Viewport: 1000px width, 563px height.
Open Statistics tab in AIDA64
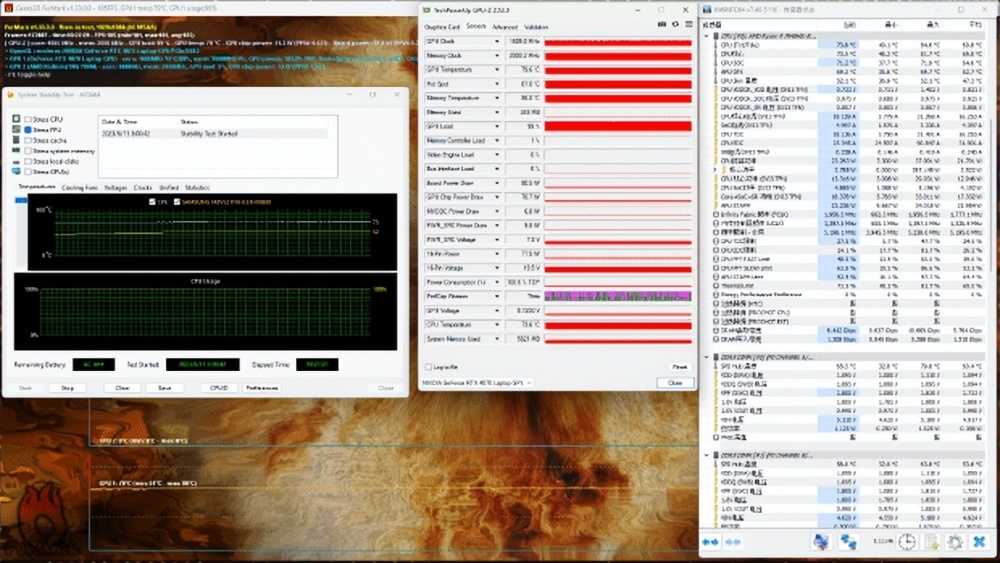click(x=197, y=188)
